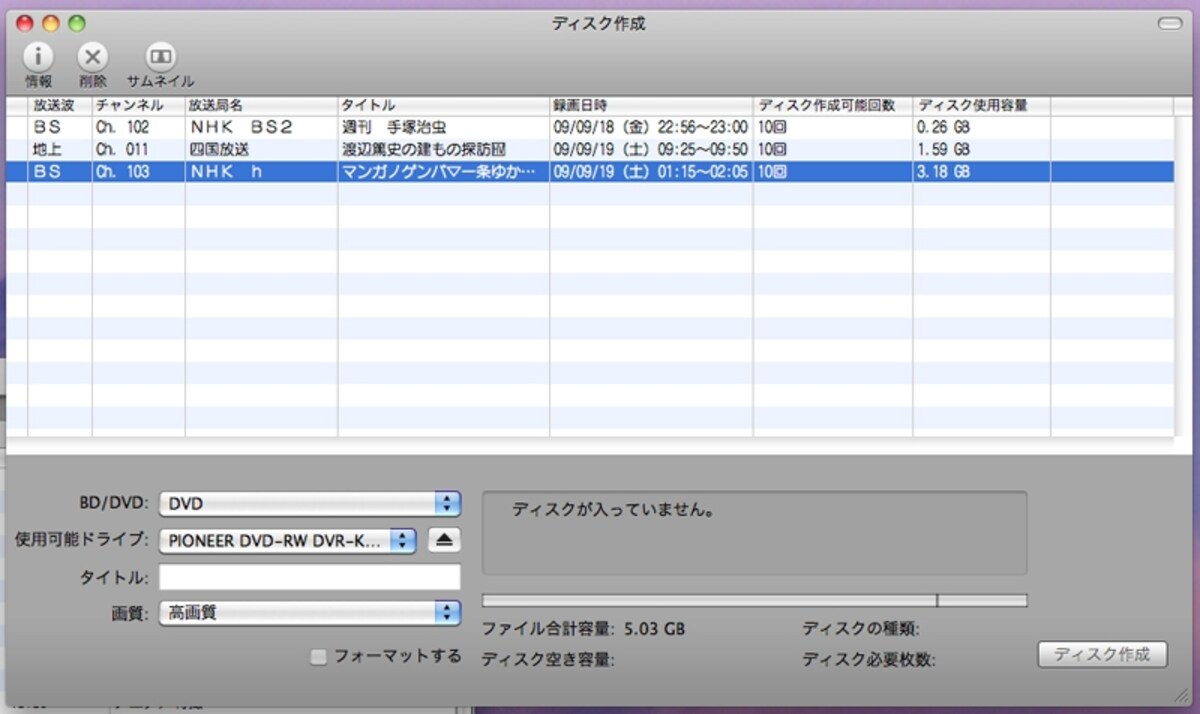Sort by the タイトル column header

coord(444,105)
